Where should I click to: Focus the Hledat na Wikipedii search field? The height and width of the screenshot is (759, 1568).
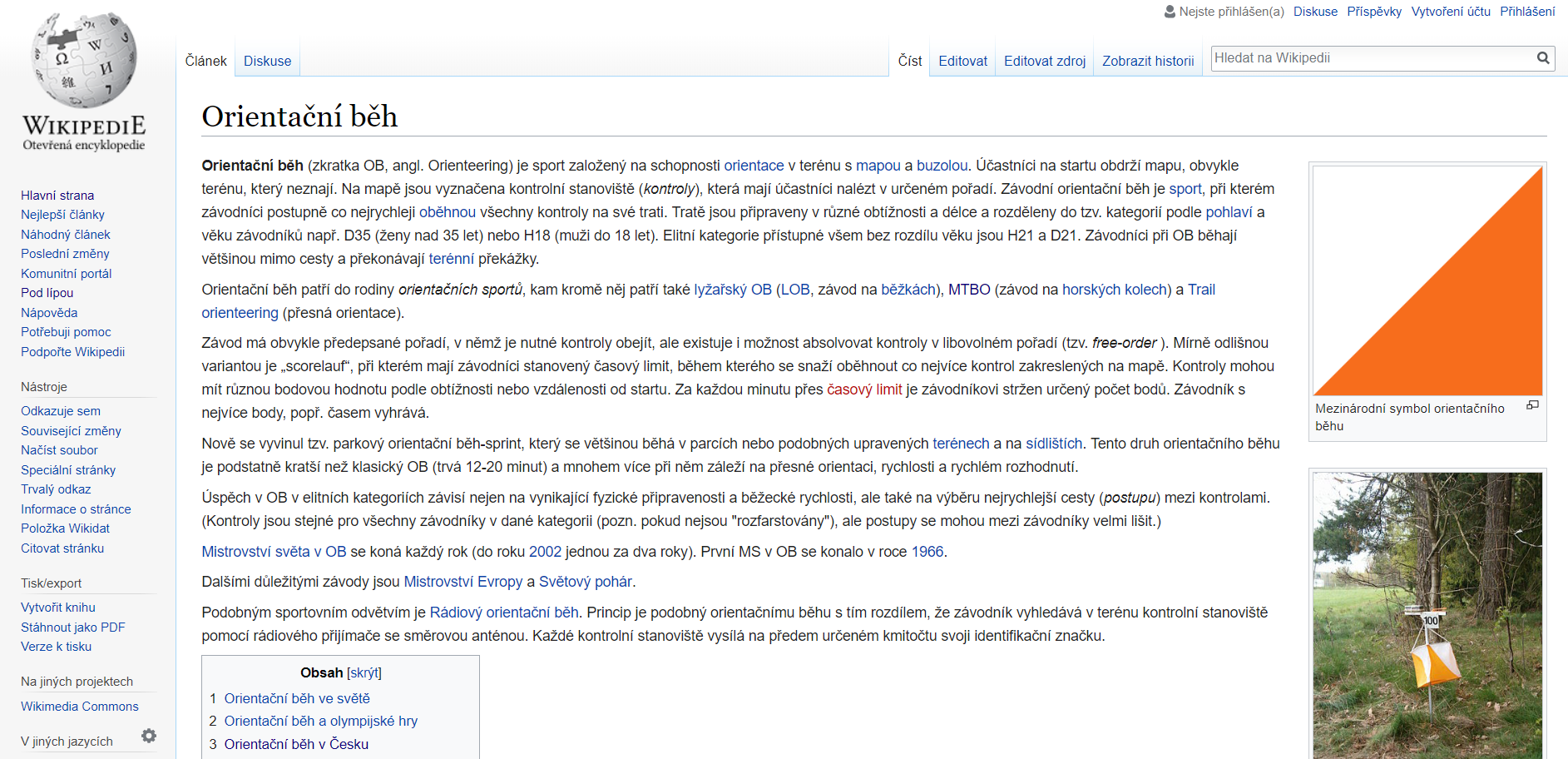click(1373, 58)
